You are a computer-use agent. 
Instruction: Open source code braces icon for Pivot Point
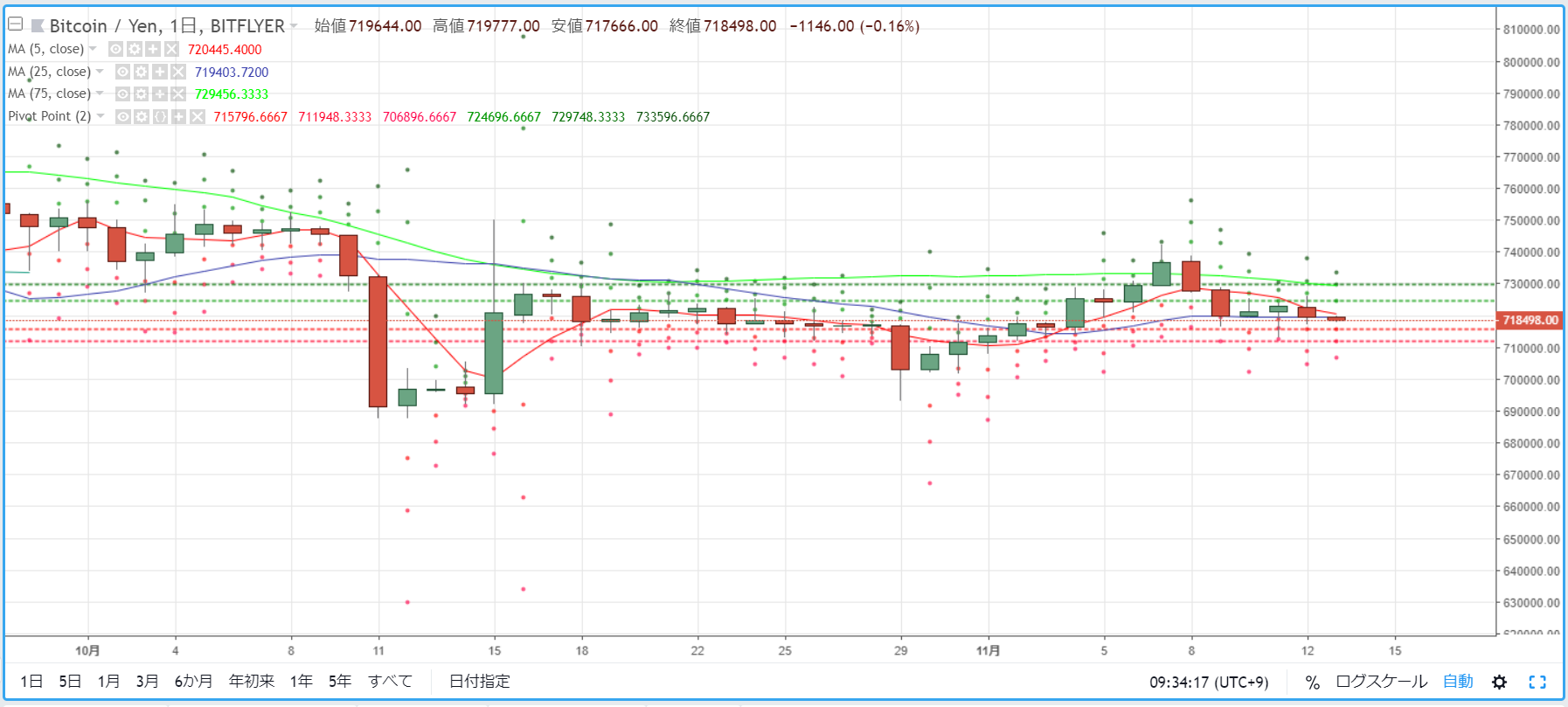coord(160,116)
